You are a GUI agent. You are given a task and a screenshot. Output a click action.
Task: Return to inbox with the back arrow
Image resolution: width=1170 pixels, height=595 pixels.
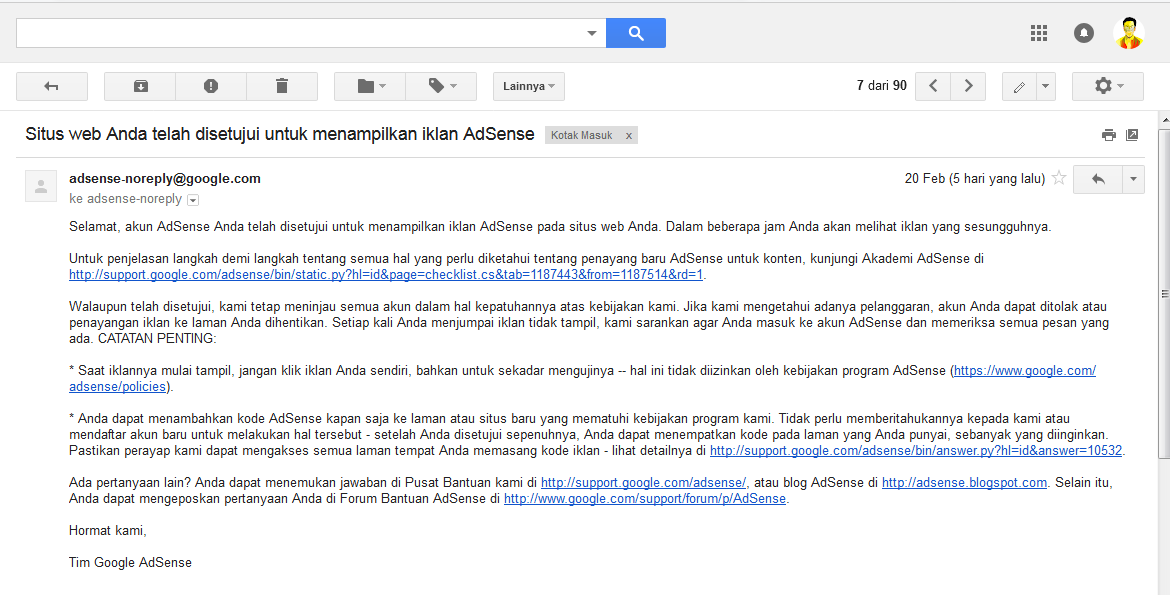[52, 86]
